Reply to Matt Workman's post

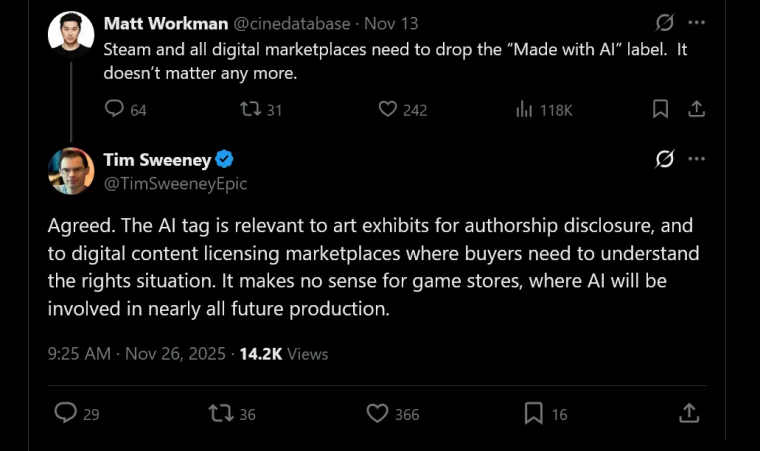[115, 109]
